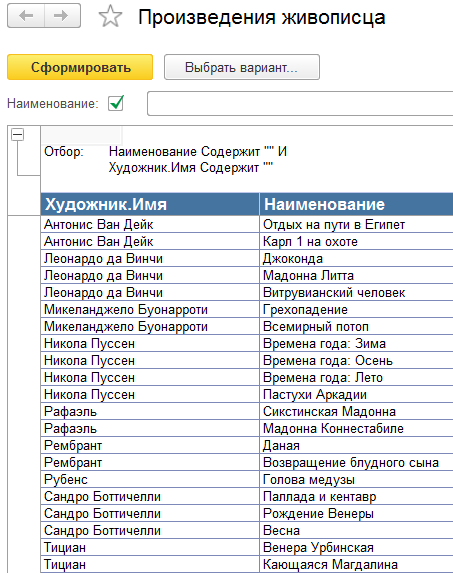Image resolution: width=453 pixels, height=573 pixels.
Task: Select cell Голова медузы
Action: point(356,479)
